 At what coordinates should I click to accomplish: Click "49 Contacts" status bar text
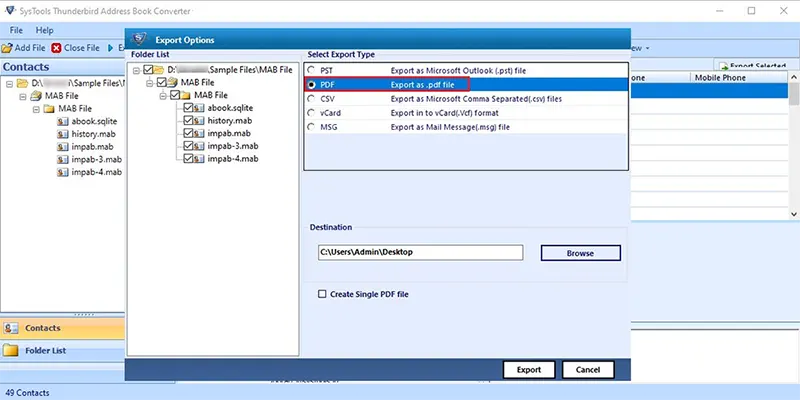[27, 393]
